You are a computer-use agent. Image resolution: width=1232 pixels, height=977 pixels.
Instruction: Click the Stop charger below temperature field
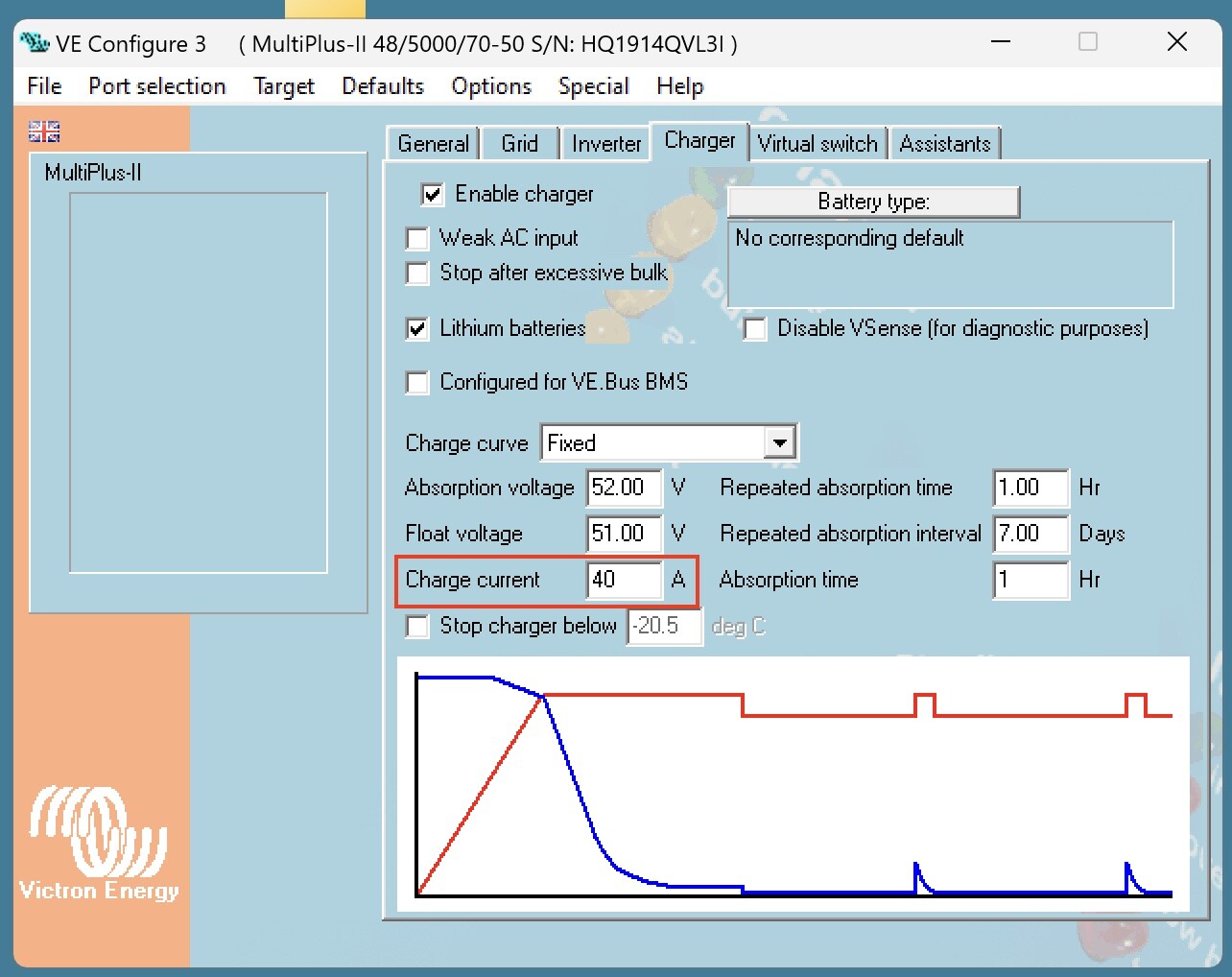point(665,627)
